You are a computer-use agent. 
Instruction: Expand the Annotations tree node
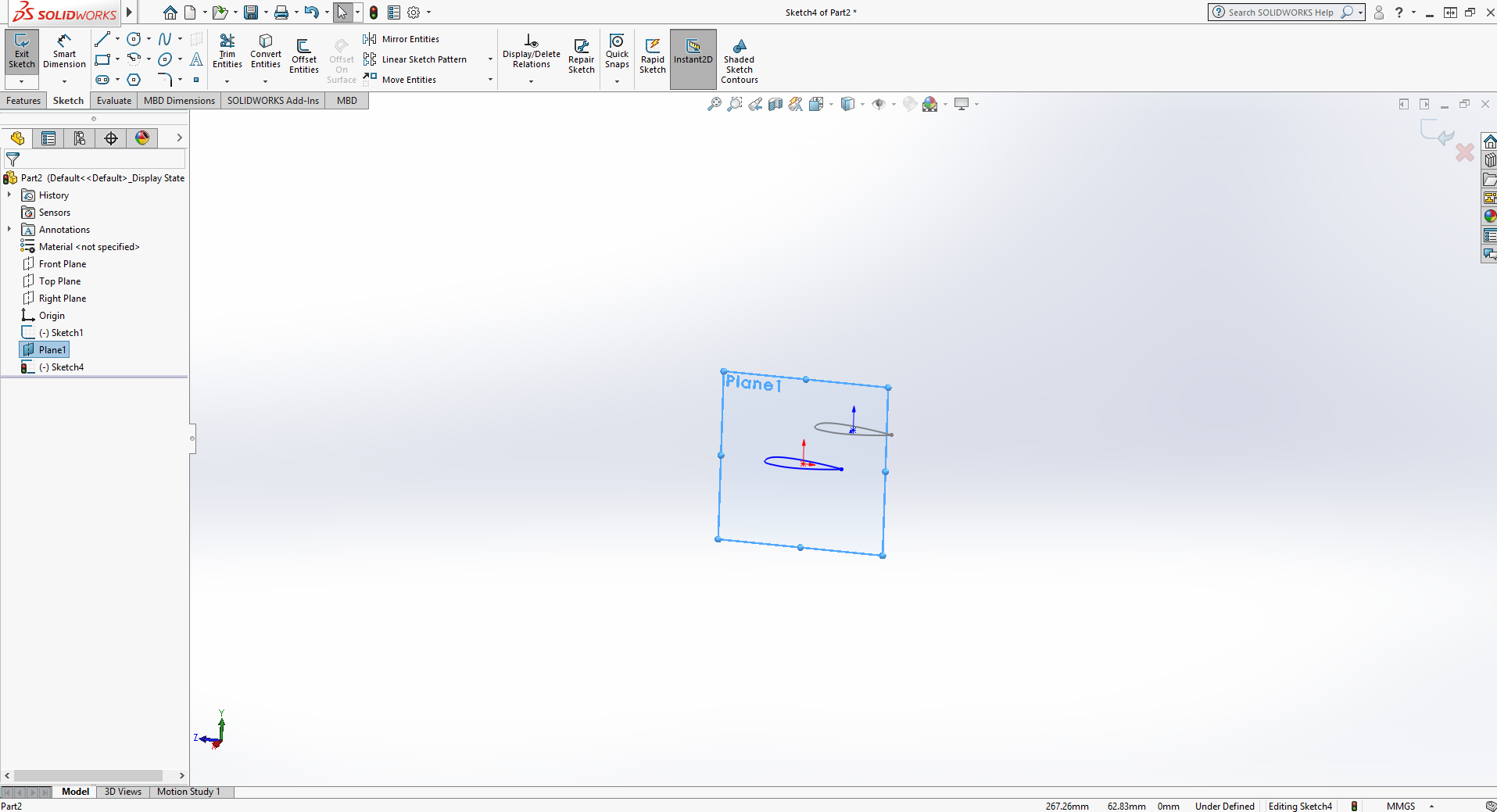(9, 230)
